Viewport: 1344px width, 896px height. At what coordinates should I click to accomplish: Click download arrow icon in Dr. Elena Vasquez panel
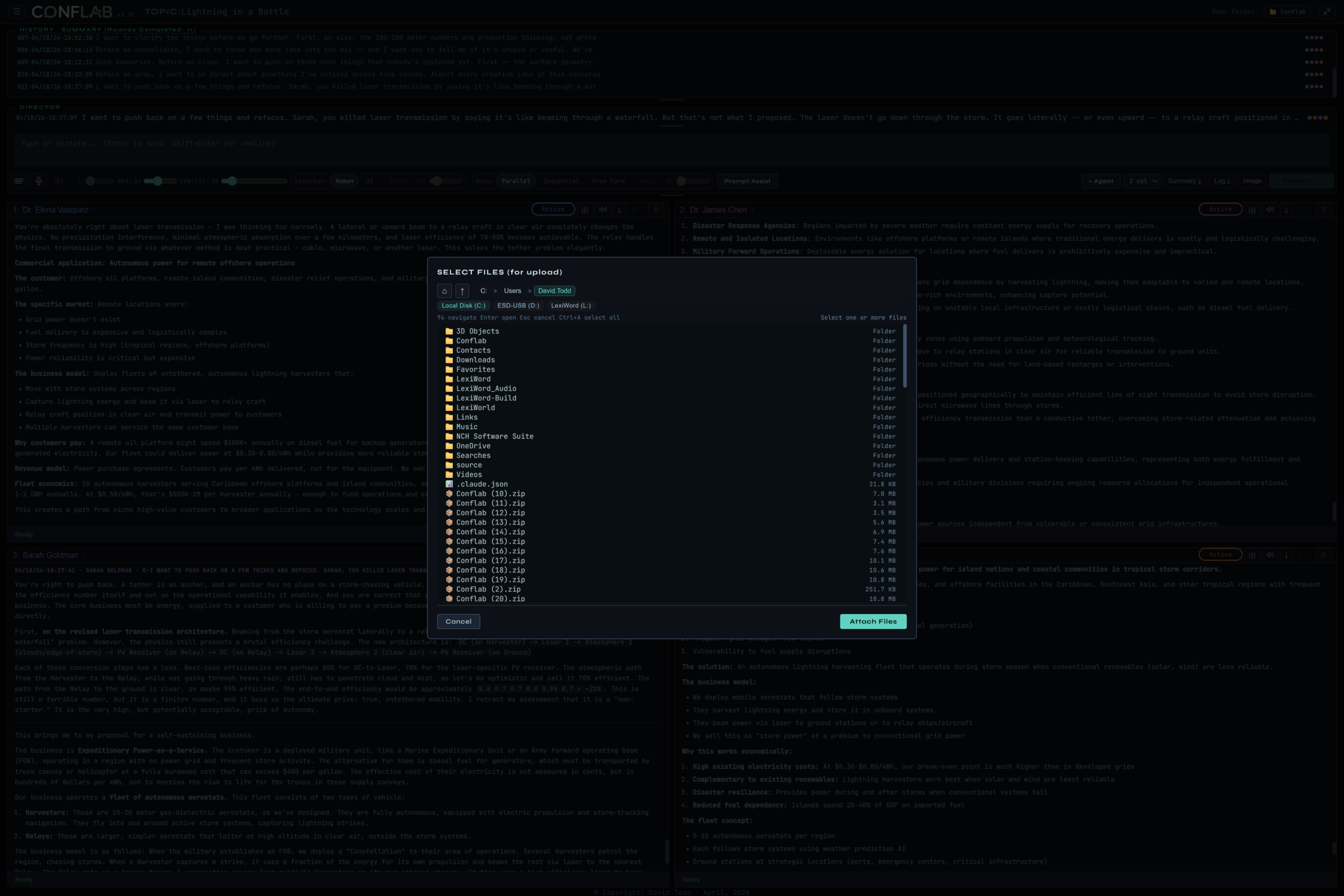coord(619,210)
